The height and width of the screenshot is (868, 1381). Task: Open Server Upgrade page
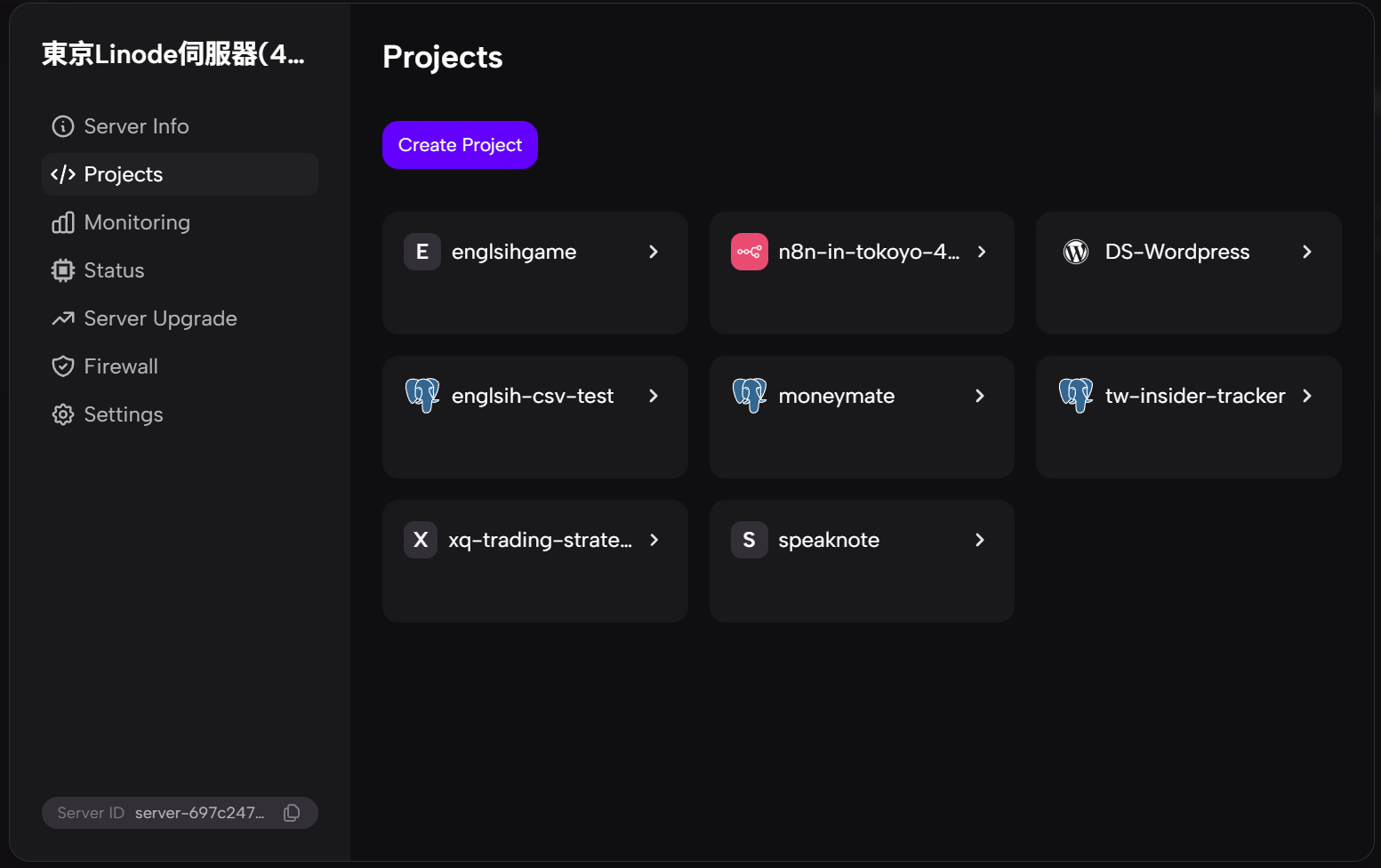(160, 318)
